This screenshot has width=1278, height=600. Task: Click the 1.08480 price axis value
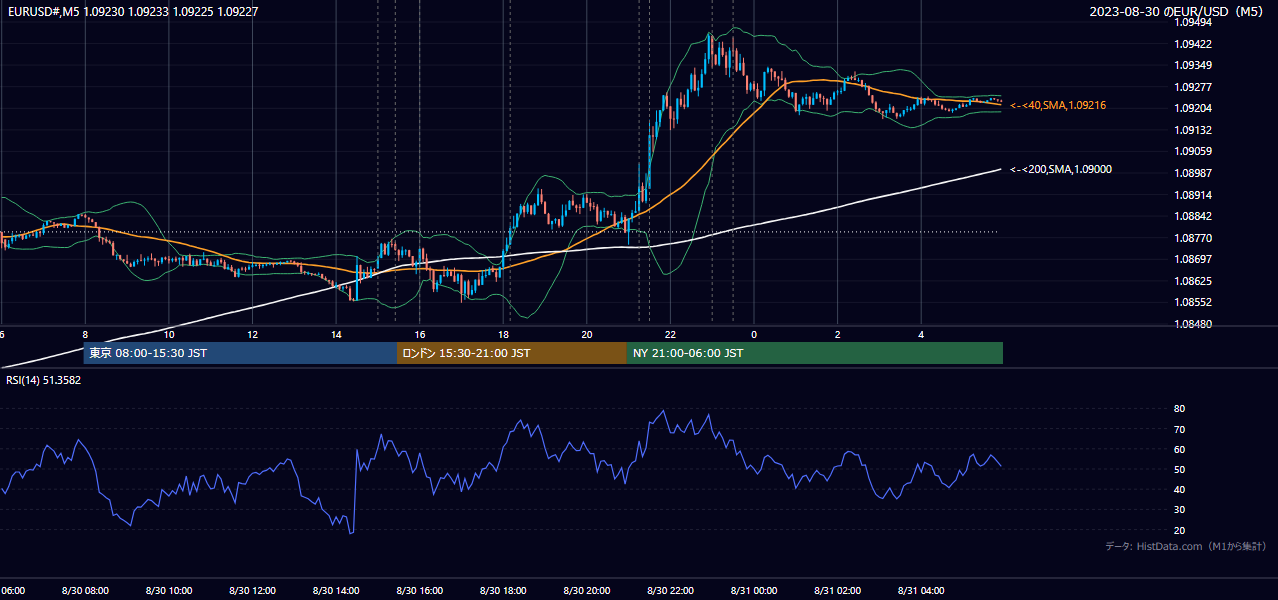coord(1192,324)
